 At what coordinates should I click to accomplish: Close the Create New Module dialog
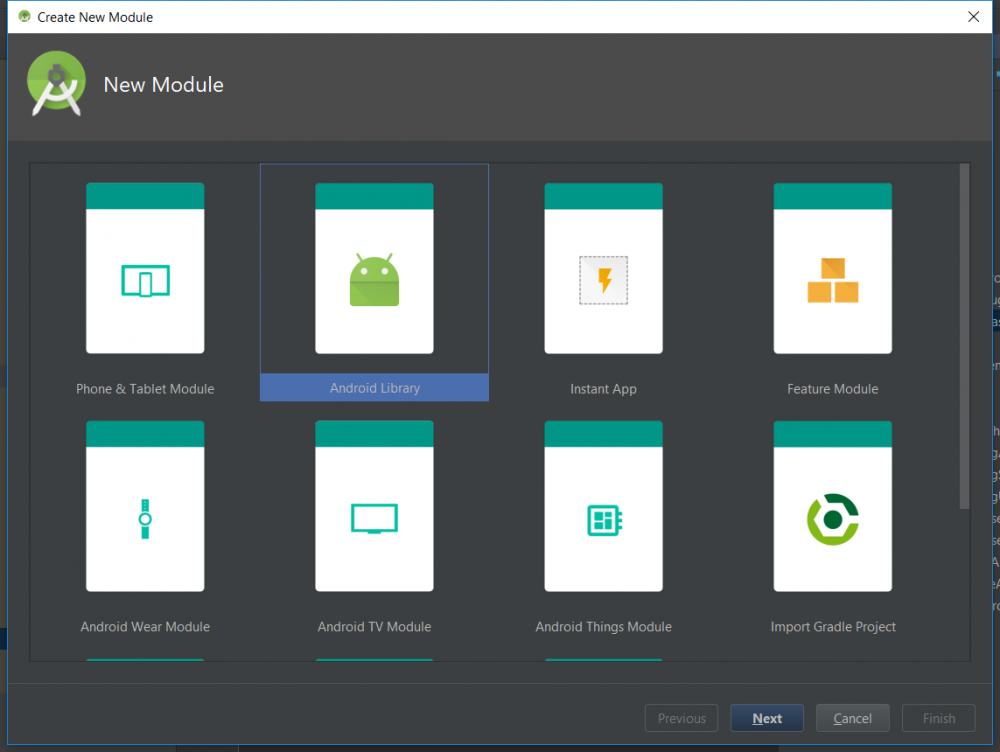[973, 17]
